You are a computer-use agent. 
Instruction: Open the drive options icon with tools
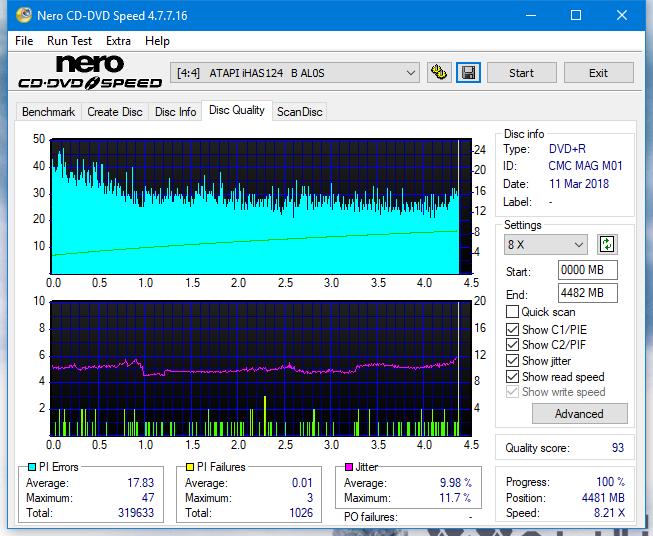click(x=439, y=73)
